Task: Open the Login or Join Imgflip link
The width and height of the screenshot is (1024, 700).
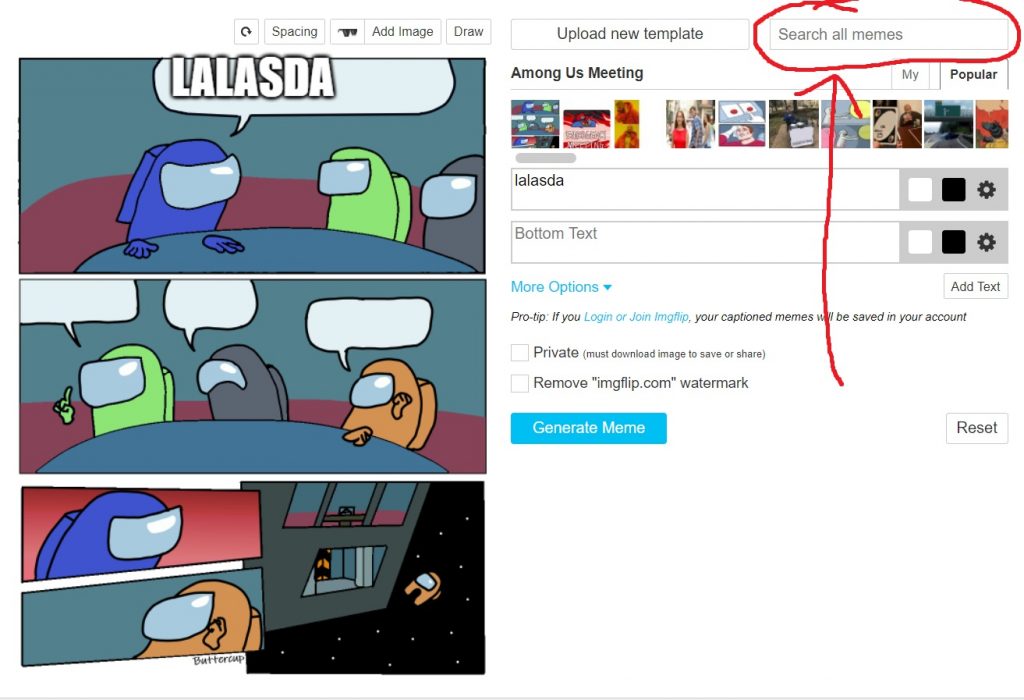Action: [x=636, y=317]
